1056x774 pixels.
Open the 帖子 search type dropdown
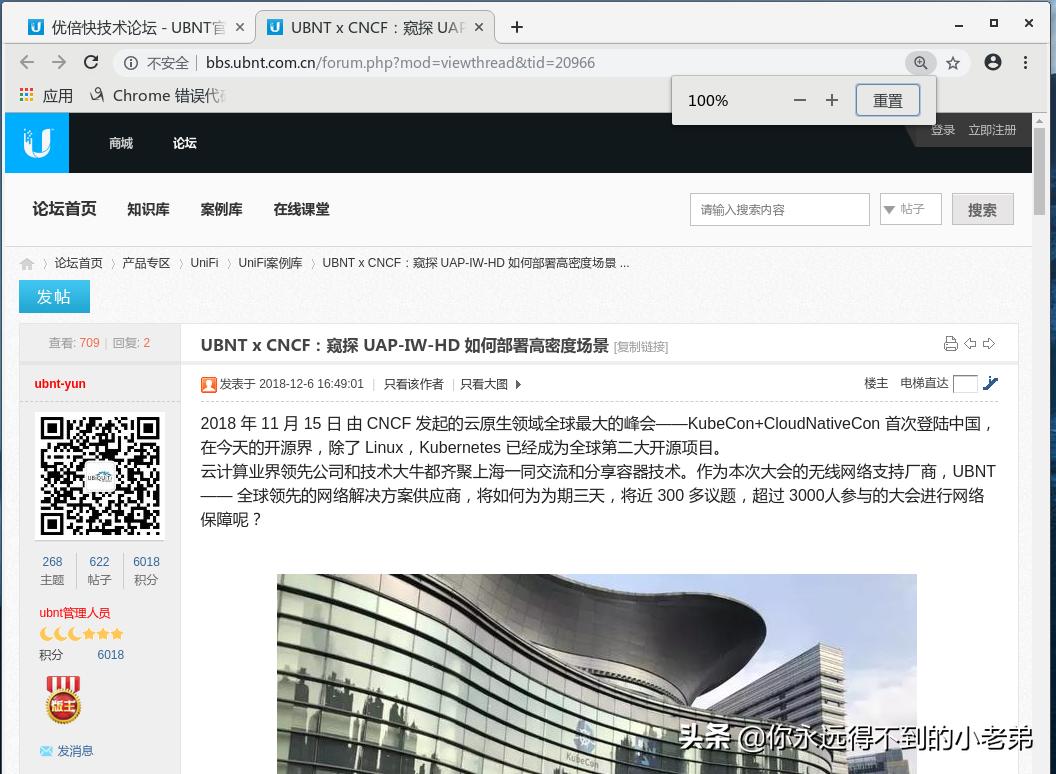[909, 209]
